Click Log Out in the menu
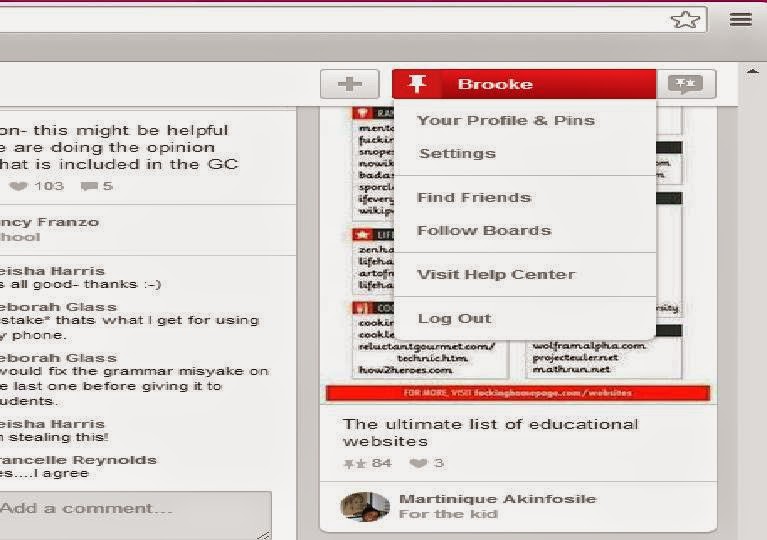 454,318
